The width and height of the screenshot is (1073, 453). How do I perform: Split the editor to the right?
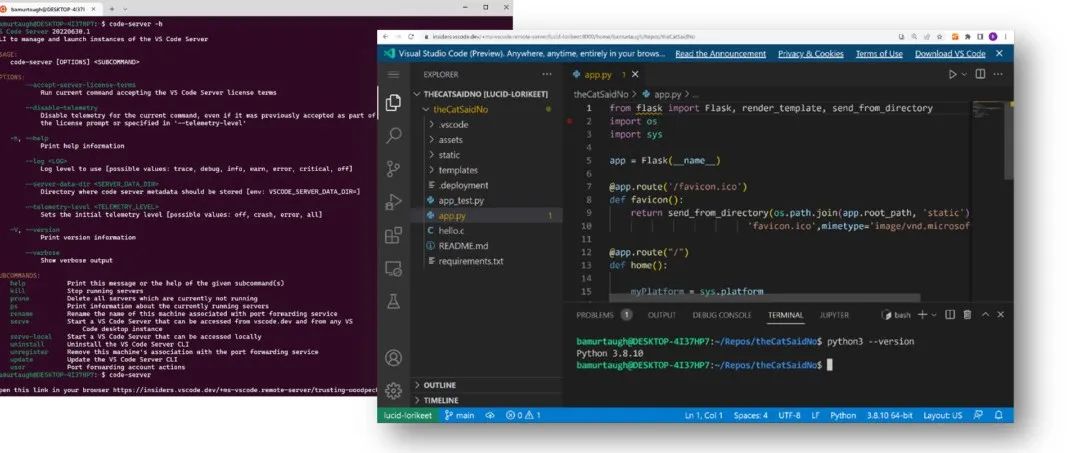click(981, 74)
